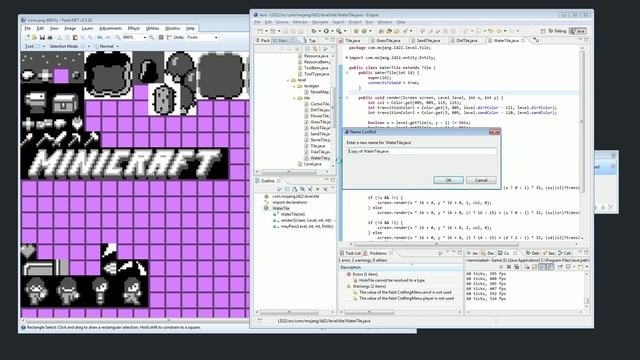Click the horizontal scrollbar of code editor
The width and height of the screenshot is (640, 360).
click(437, 244)
